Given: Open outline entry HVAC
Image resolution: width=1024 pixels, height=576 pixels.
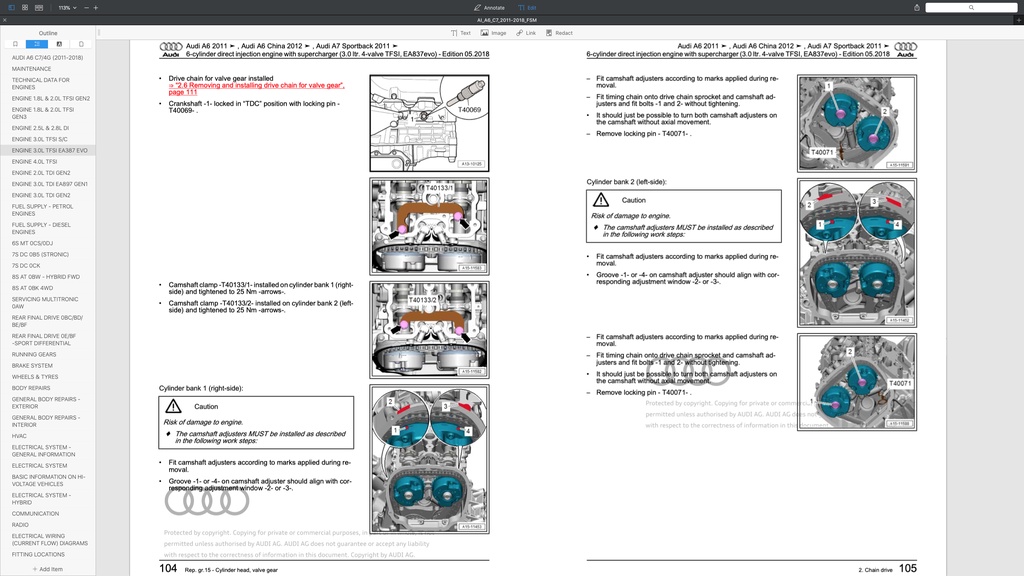Looking at the screenshot, I should [19, 436].
